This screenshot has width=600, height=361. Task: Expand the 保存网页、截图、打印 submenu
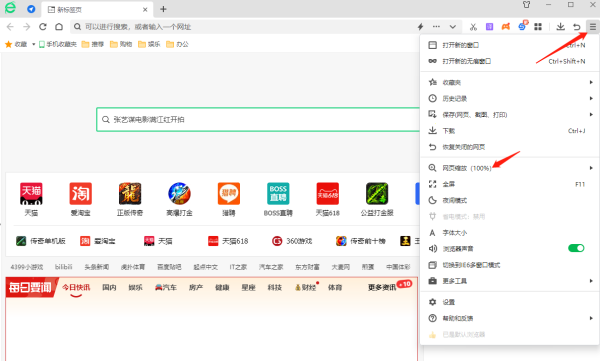tap(509, 114)
